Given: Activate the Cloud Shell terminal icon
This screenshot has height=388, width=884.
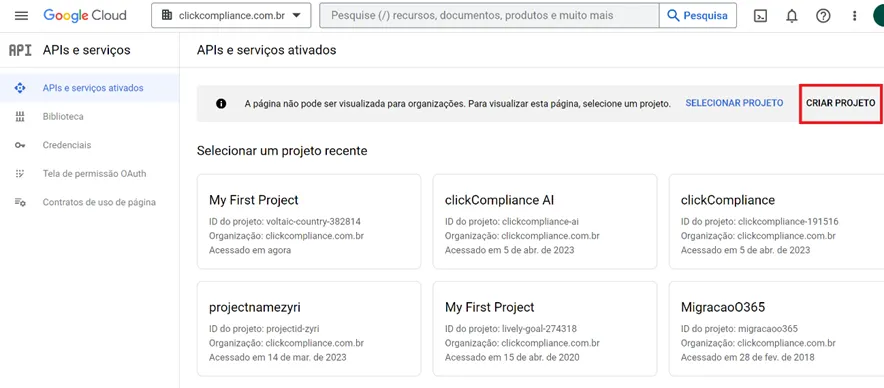Looking at the screenshot, I should [x=760, y=16].
